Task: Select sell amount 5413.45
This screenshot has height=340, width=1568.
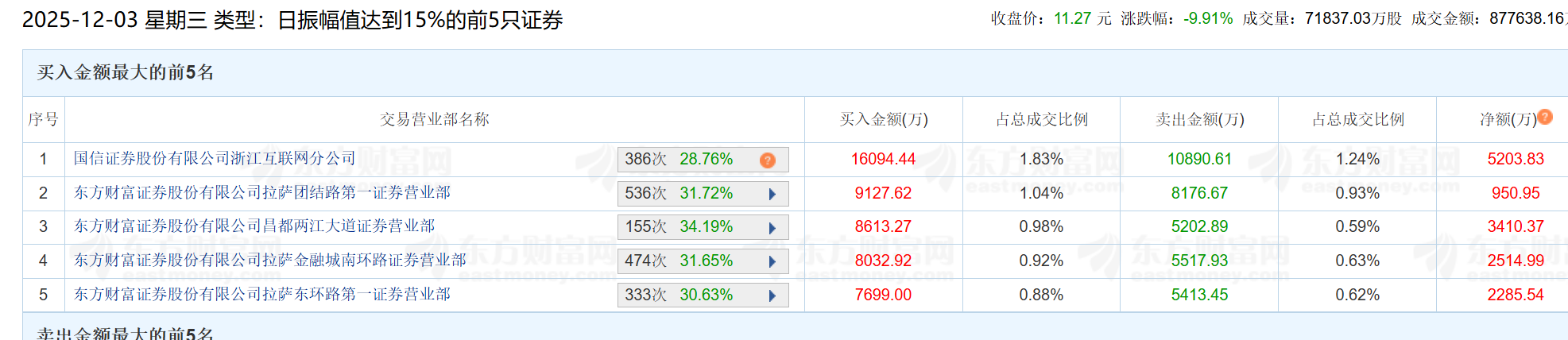Action: tap(1200, 295)
